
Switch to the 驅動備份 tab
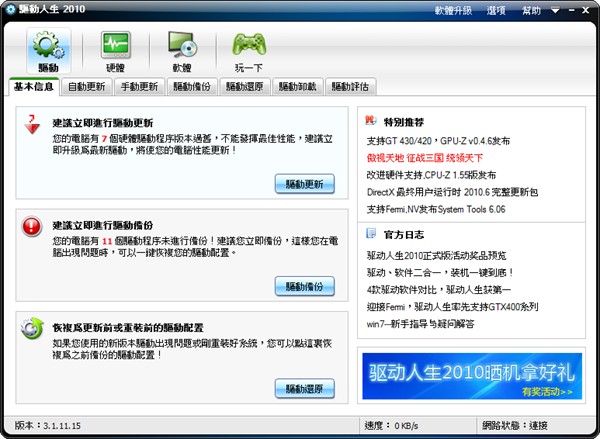[192, 87]
